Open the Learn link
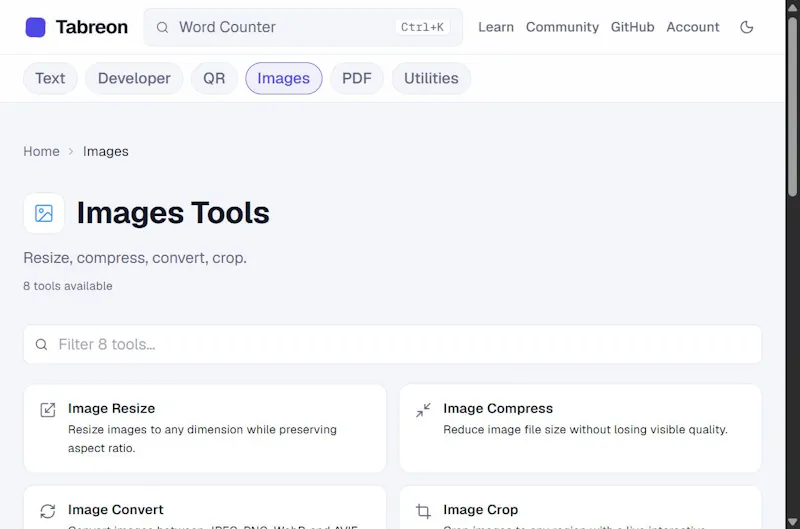This screenshot has width=800, height=529. pyautogui.click(x=495, y=27)
